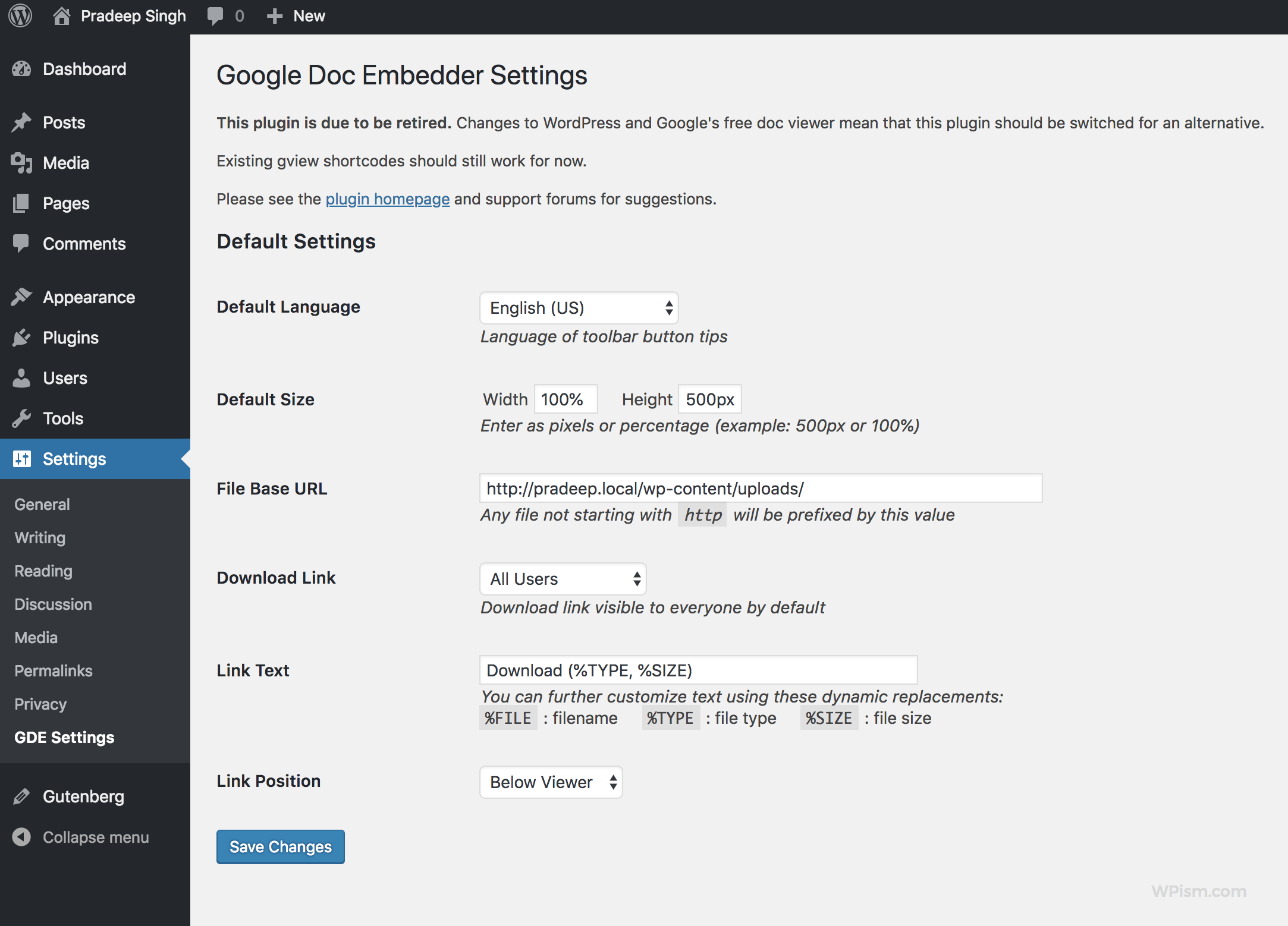This screenshot has height=926, width=1288.
Task: Click the Appearance paintbrush icon
Action: coord(21,297)
